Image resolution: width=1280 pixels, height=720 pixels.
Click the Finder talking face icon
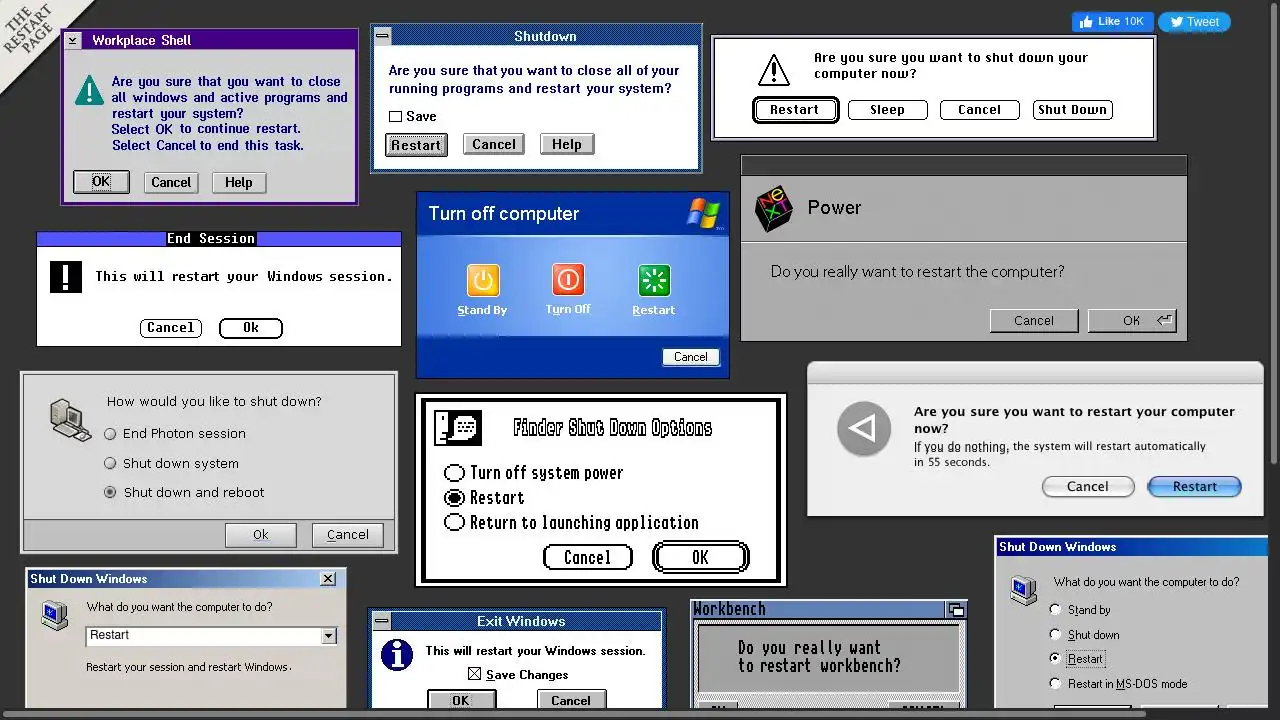click(458, 428)
